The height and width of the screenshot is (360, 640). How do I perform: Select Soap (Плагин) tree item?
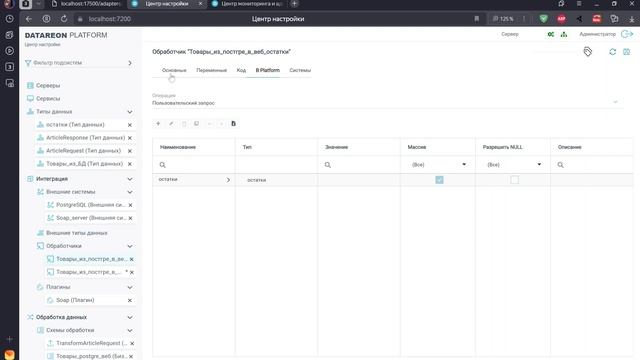pos(75,300)
